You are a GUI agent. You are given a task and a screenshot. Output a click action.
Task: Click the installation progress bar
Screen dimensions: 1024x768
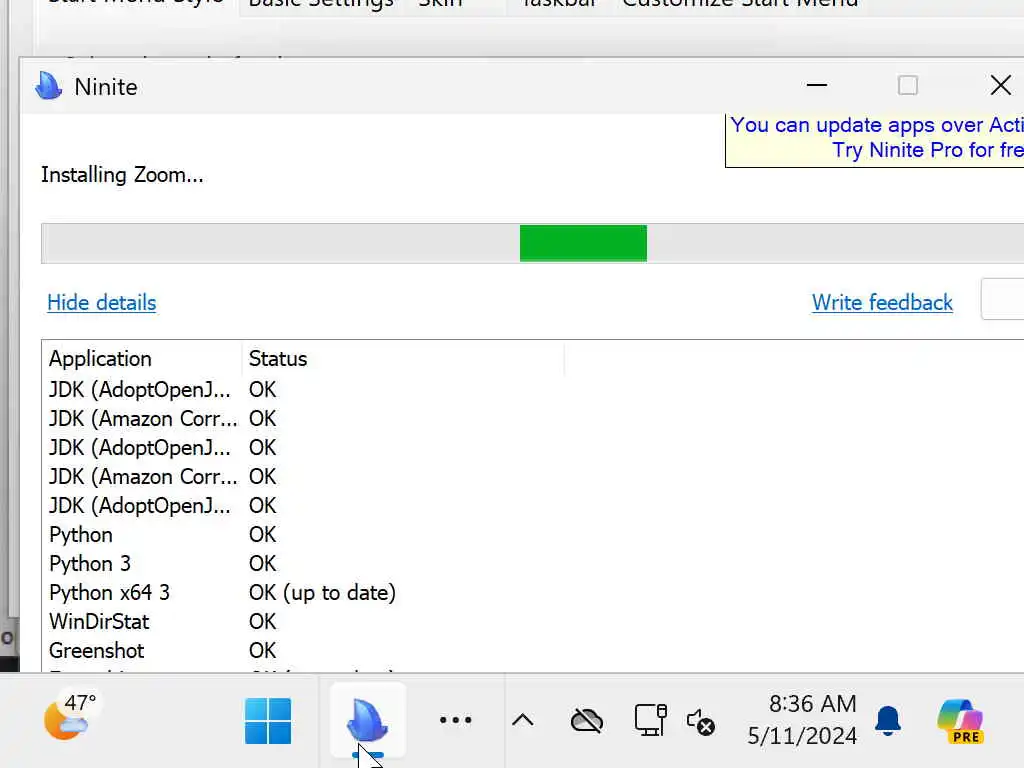(532, 244)
